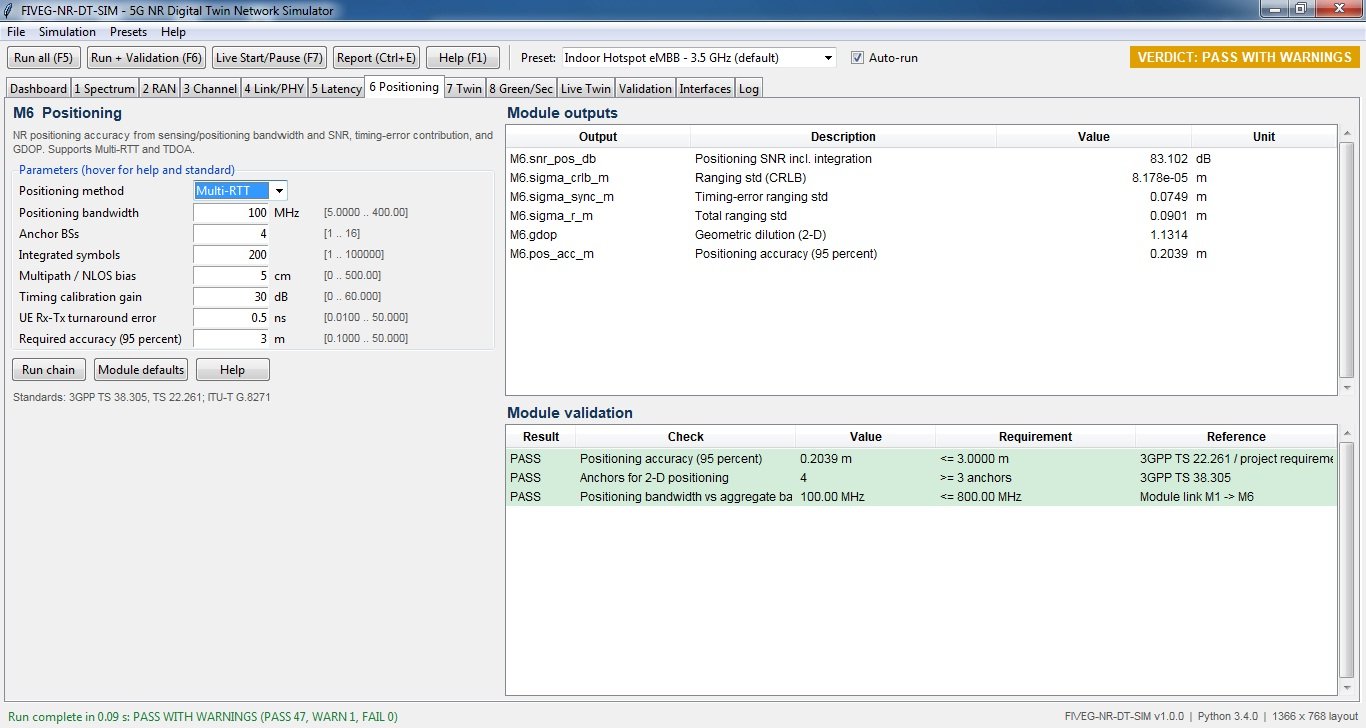
Task: Click Run + Validation (F6) button
Action: coord(146,58)
